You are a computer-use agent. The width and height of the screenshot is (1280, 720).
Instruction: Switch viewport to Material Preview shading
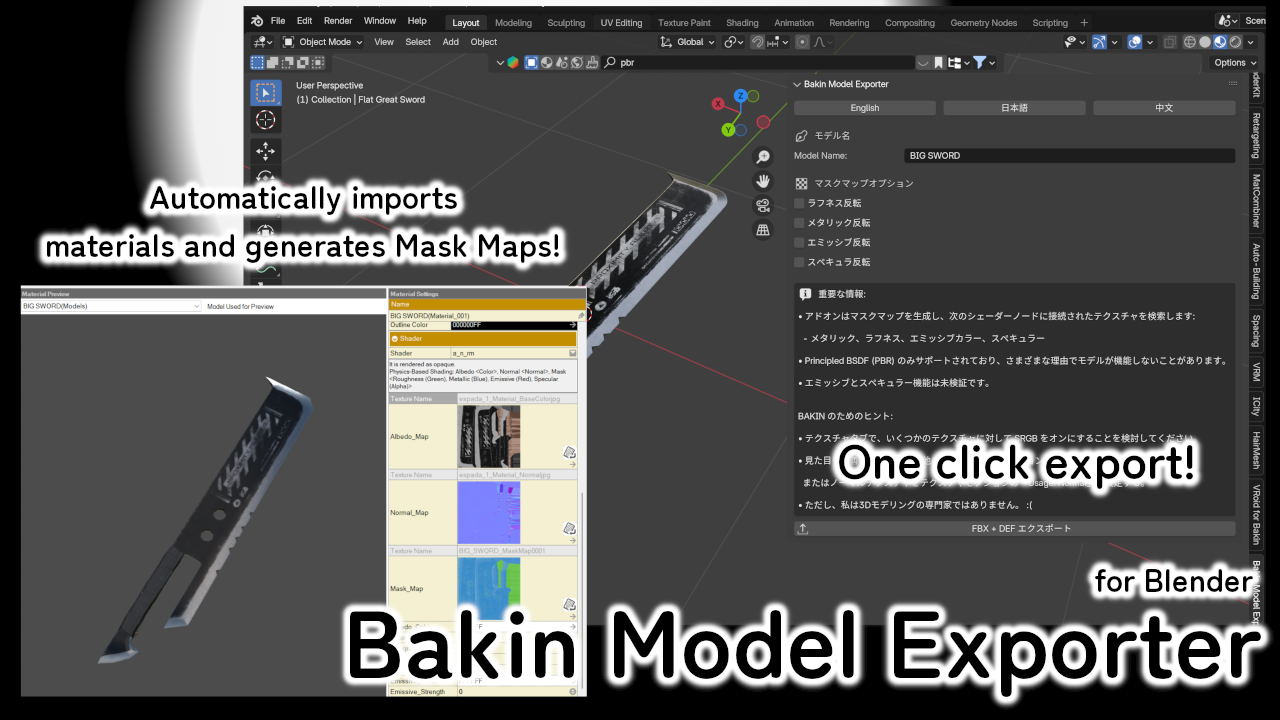click(1220, 42)
